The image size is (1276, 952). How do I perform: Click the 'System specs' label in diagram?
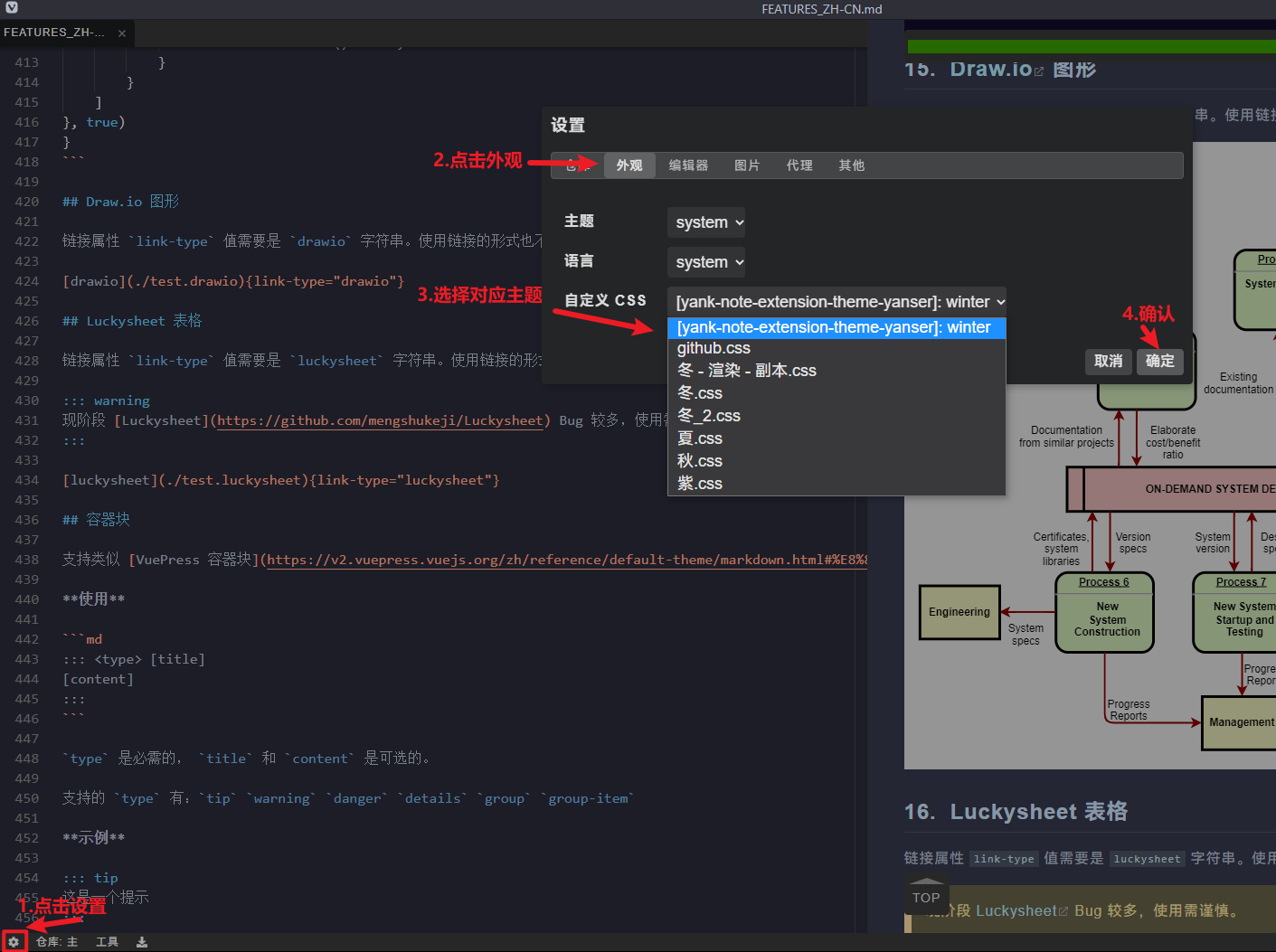click(1026, 635)
